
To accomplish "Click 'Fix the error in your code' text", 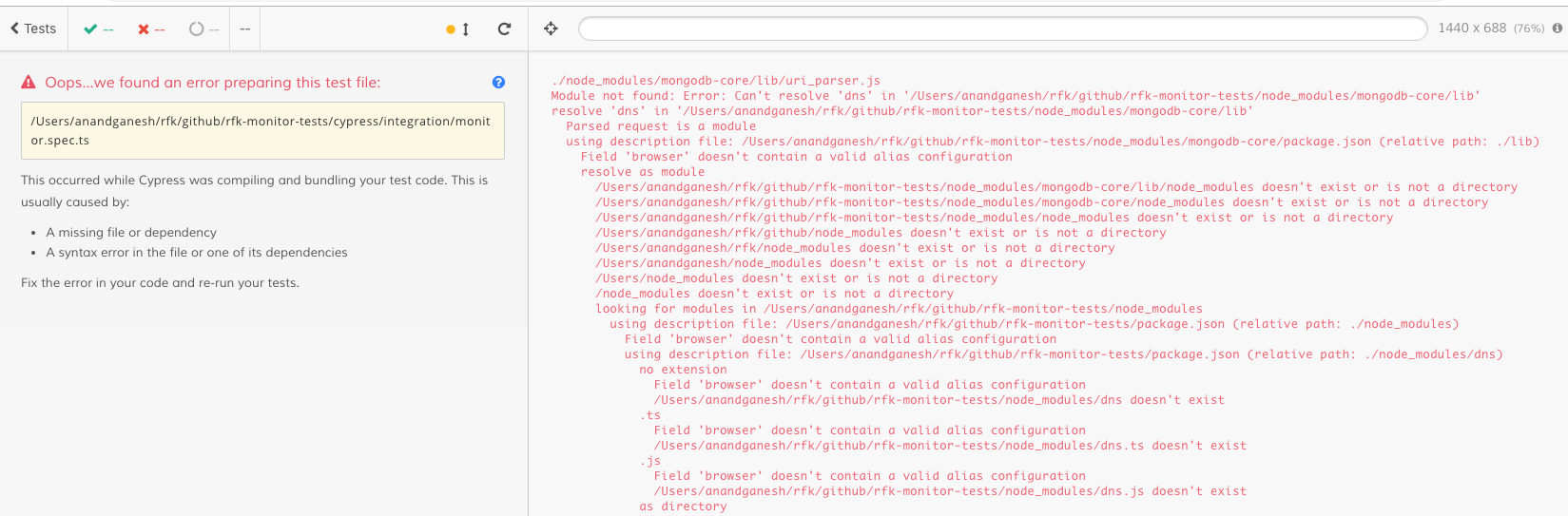I will [160, 282].
